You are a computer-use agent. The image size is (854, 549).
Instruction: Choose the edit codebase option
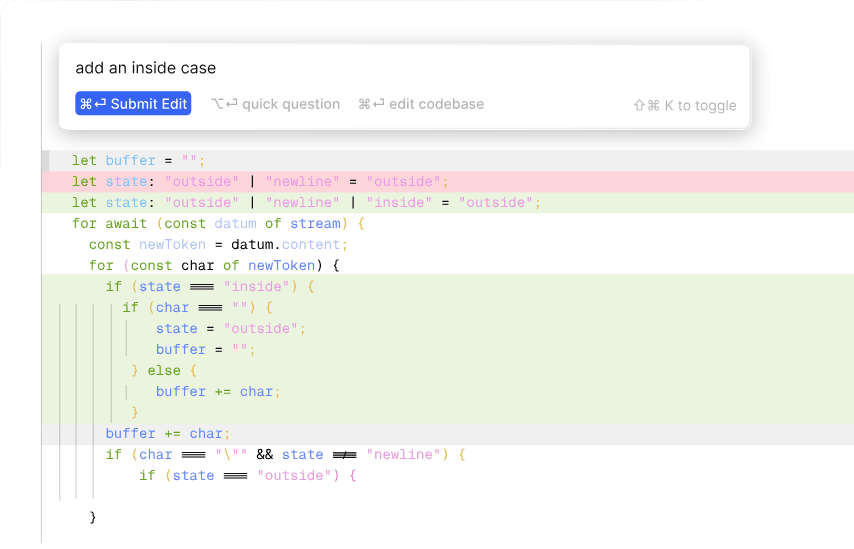pos(421,104)
